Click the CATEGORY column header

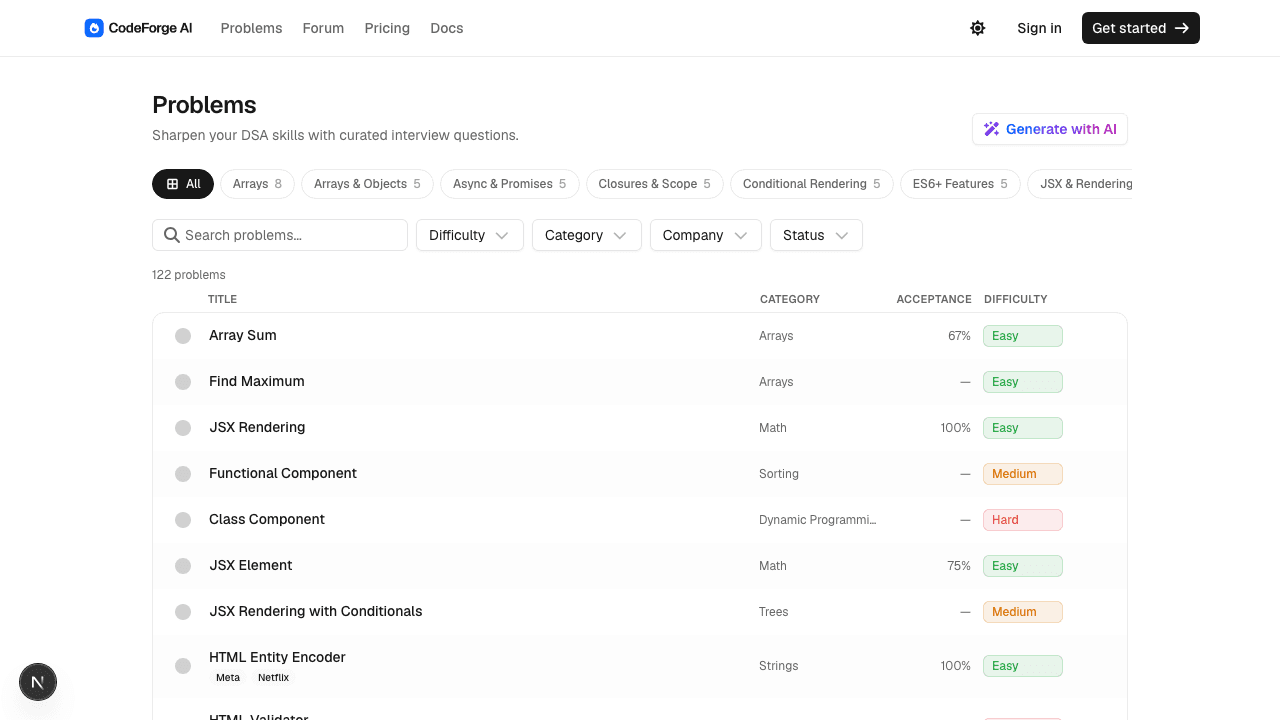790,299
